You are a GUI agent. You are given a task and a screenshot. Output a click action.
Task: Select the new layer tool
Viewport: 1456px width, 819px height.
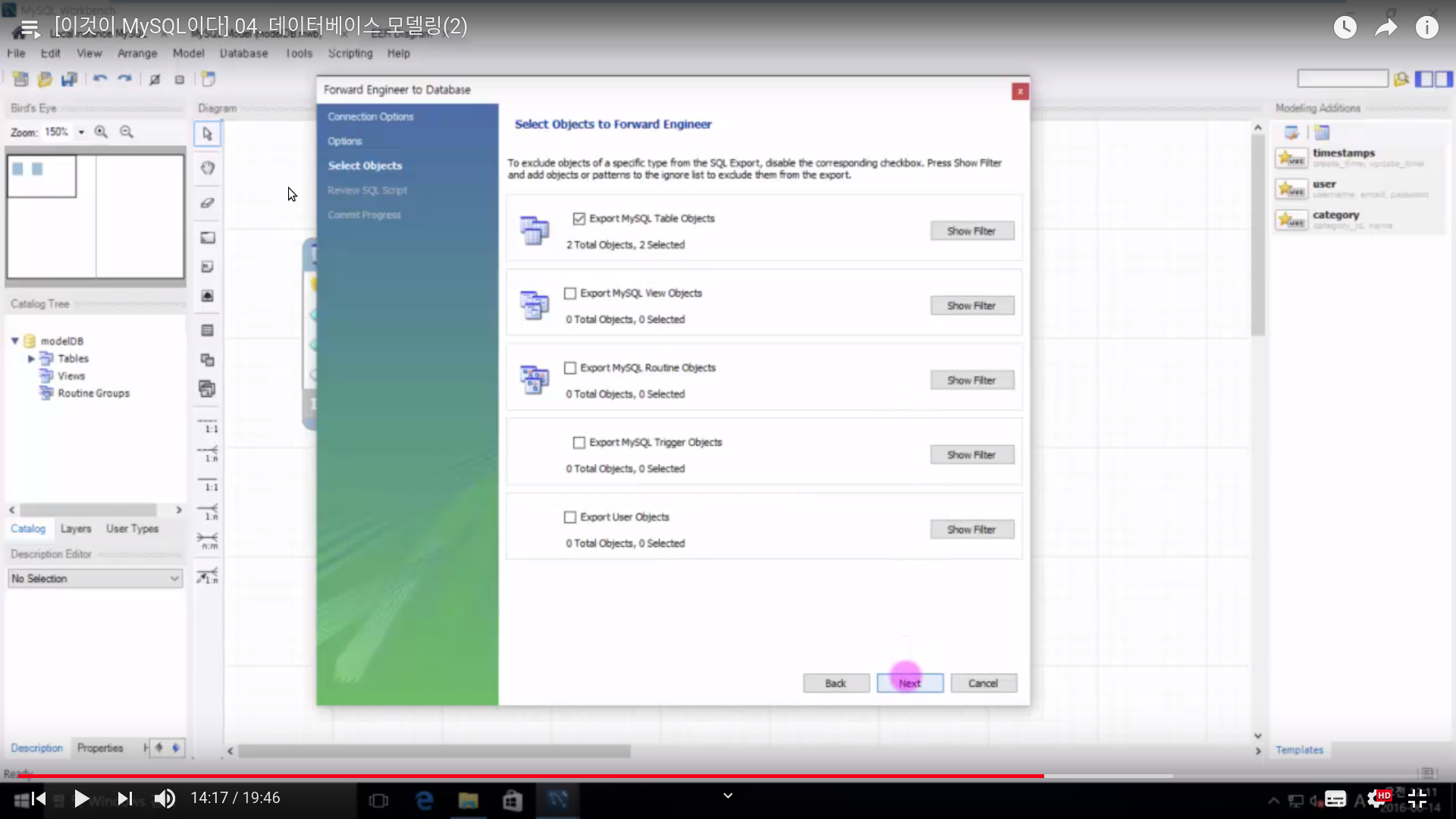click(x=207, y=237)
